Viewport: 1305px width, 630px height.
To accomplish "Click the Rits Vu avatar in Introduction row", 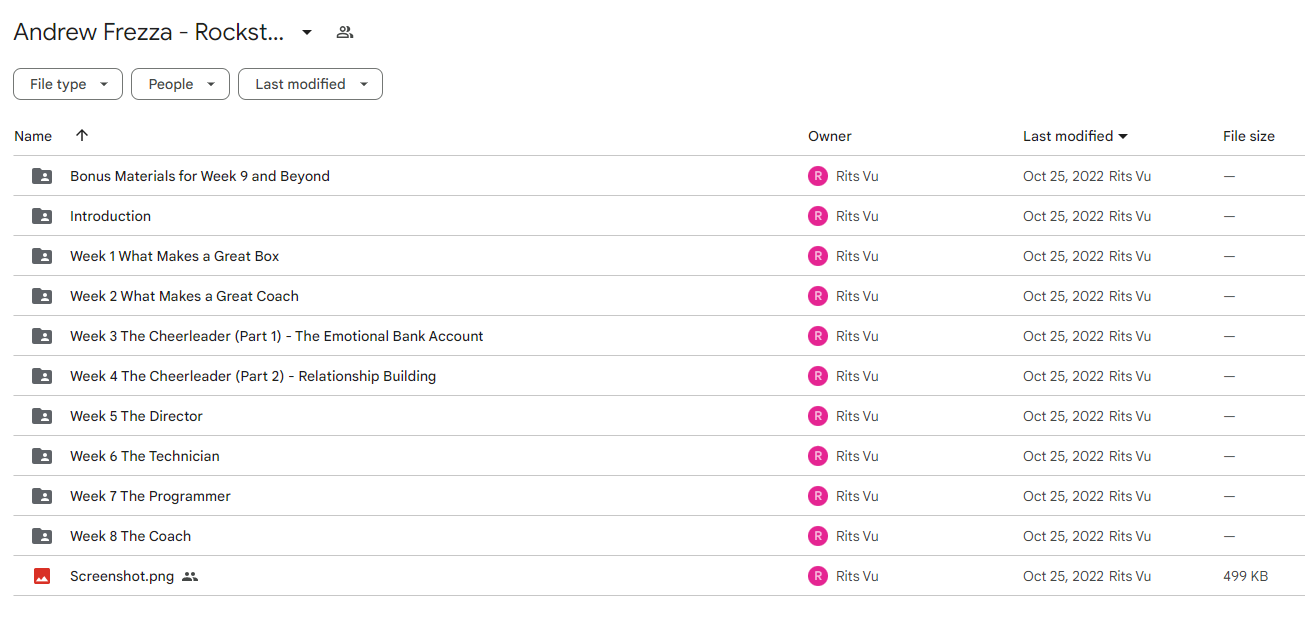I will click(x=818, y=216).
